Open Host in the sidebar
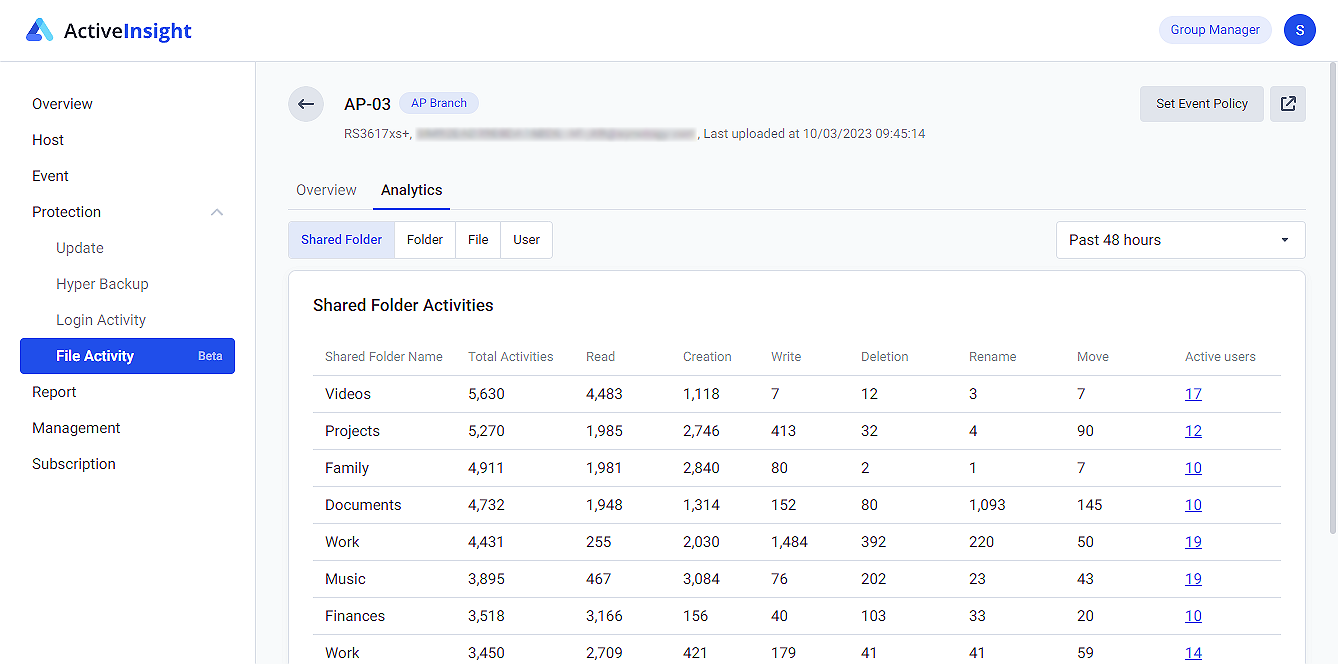1338x664 pixels. pos(48,140)
